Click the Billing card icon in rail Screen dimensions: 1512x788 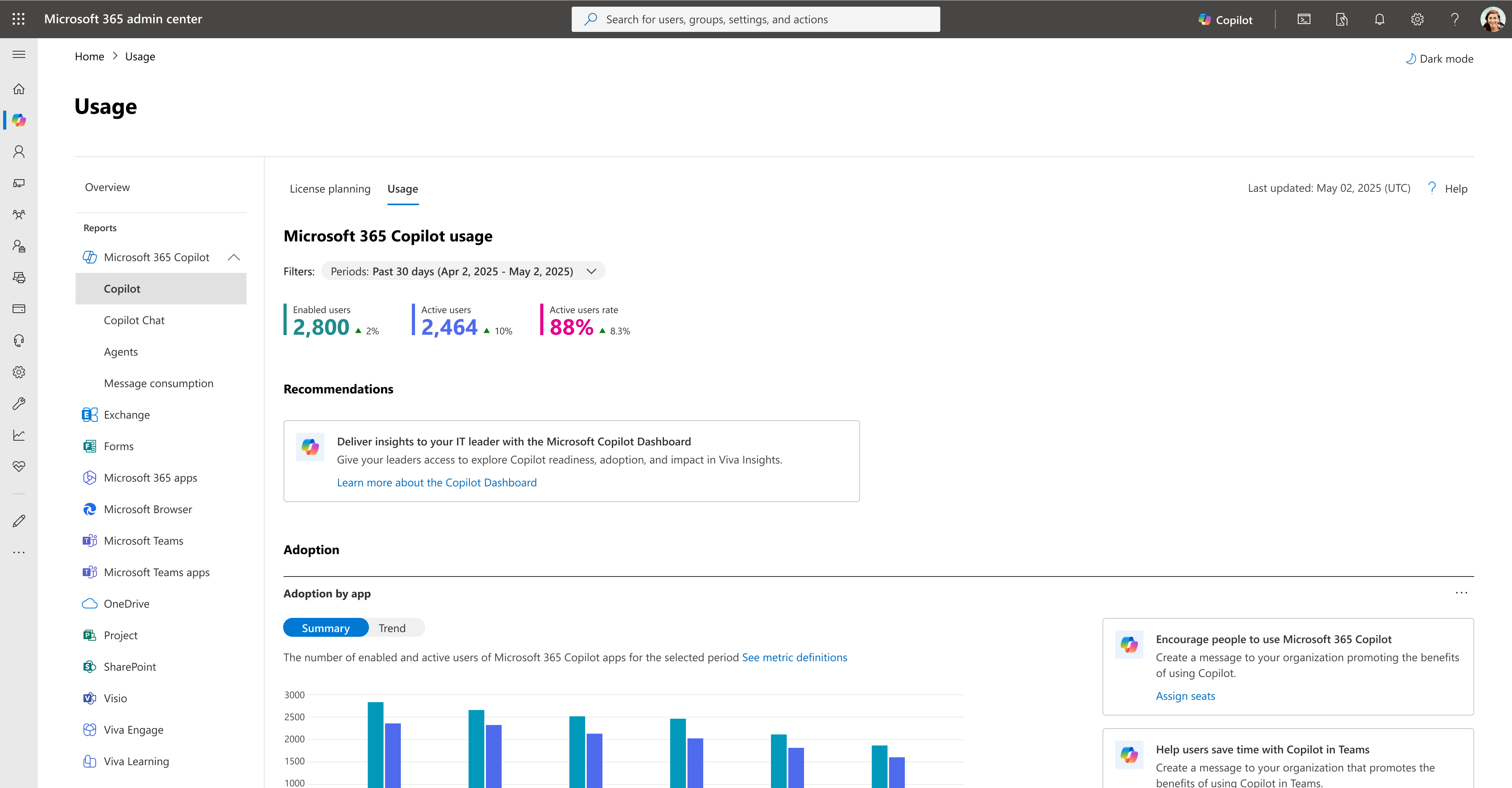tap(19, 309)
